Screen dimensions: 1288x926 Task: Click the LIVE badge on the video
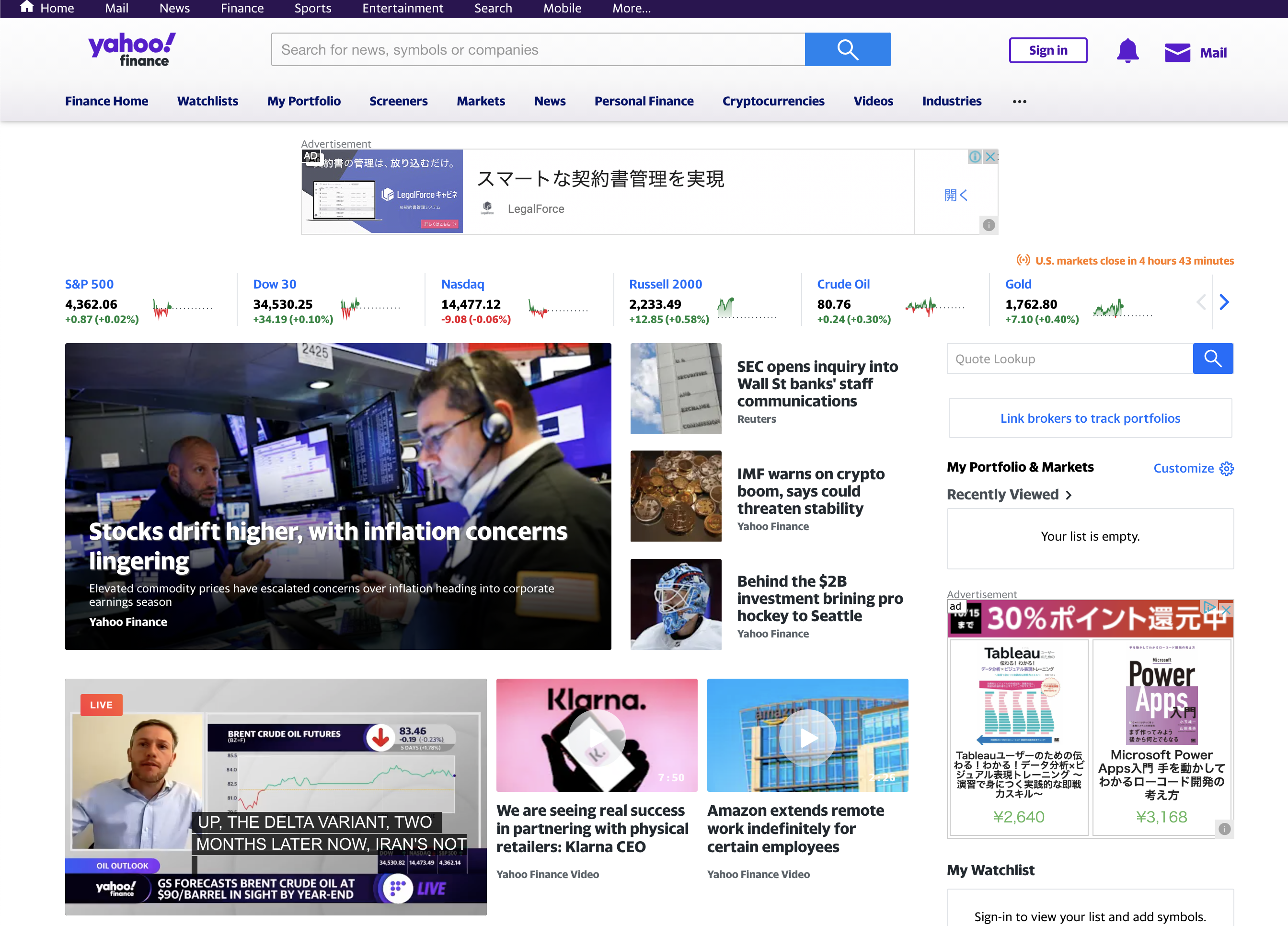click(101, 705)
